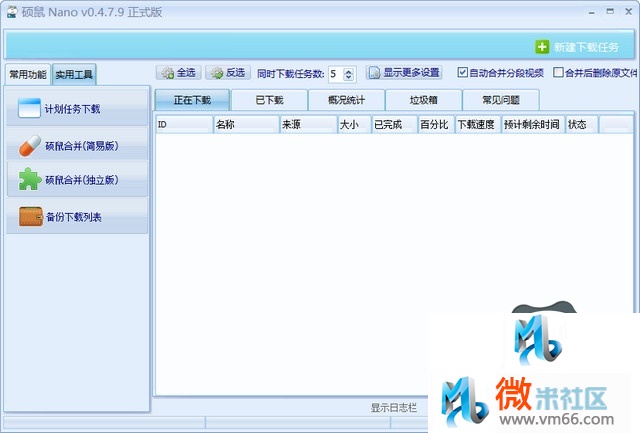640x433 pixels.
Task: Increase simultaneous download count with up arrow
Action: (348, 71)
